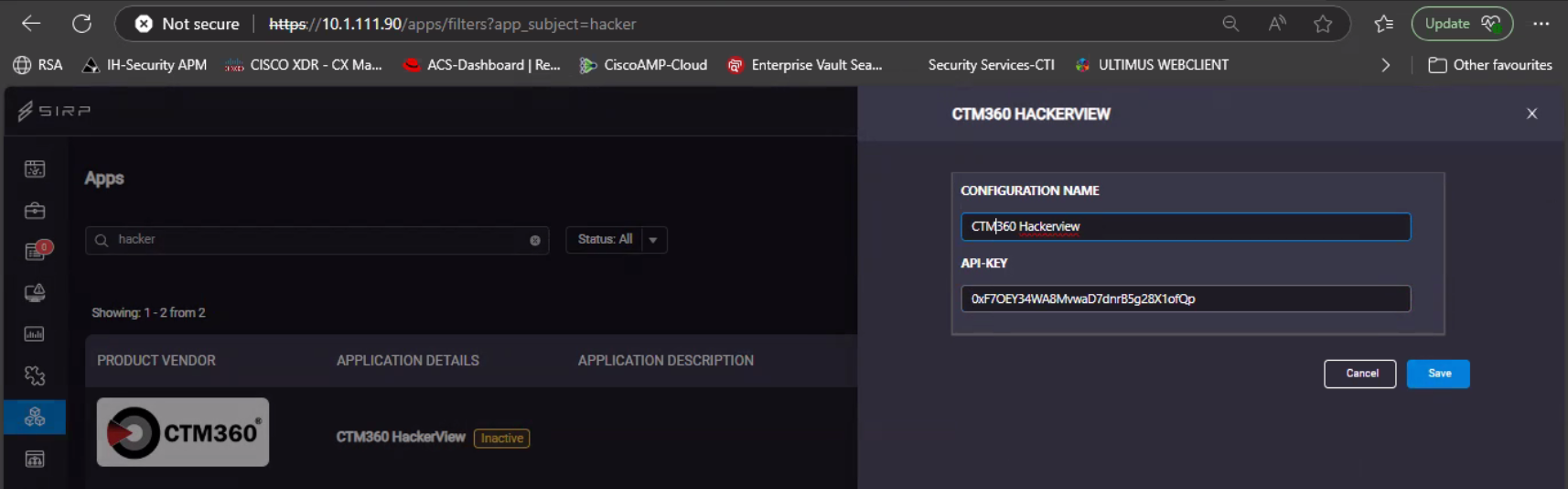This screenshot has height=489, width=1568.
Task: Reload the page with the refresh icon
Action: coord(82,24)
